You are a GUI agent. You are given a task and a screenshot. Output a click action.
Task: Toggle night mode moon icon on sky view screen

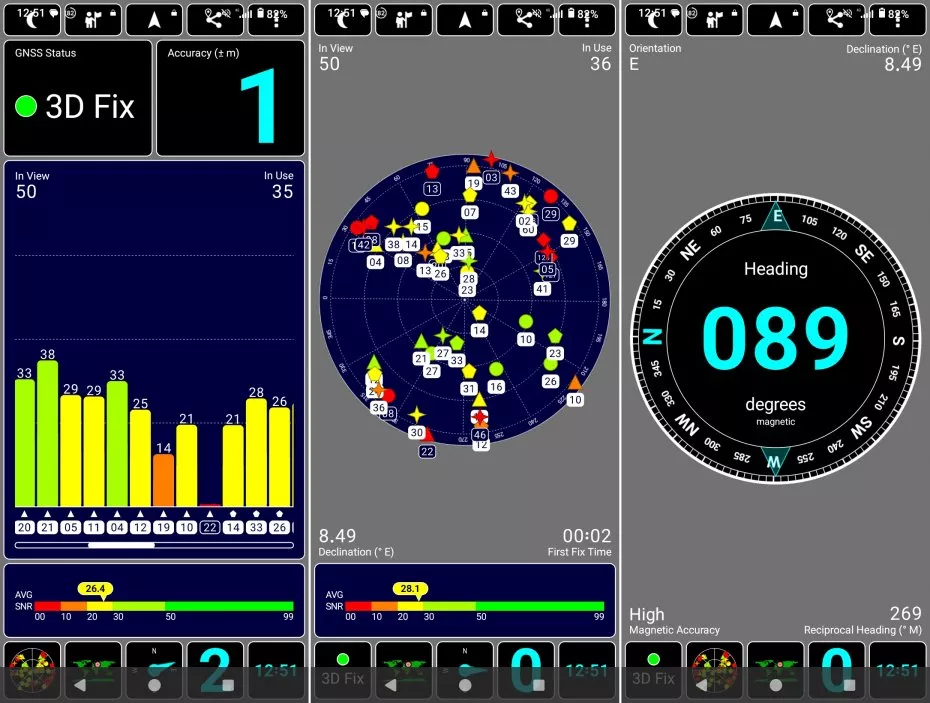pyautogui.click(x=343, y=20)
